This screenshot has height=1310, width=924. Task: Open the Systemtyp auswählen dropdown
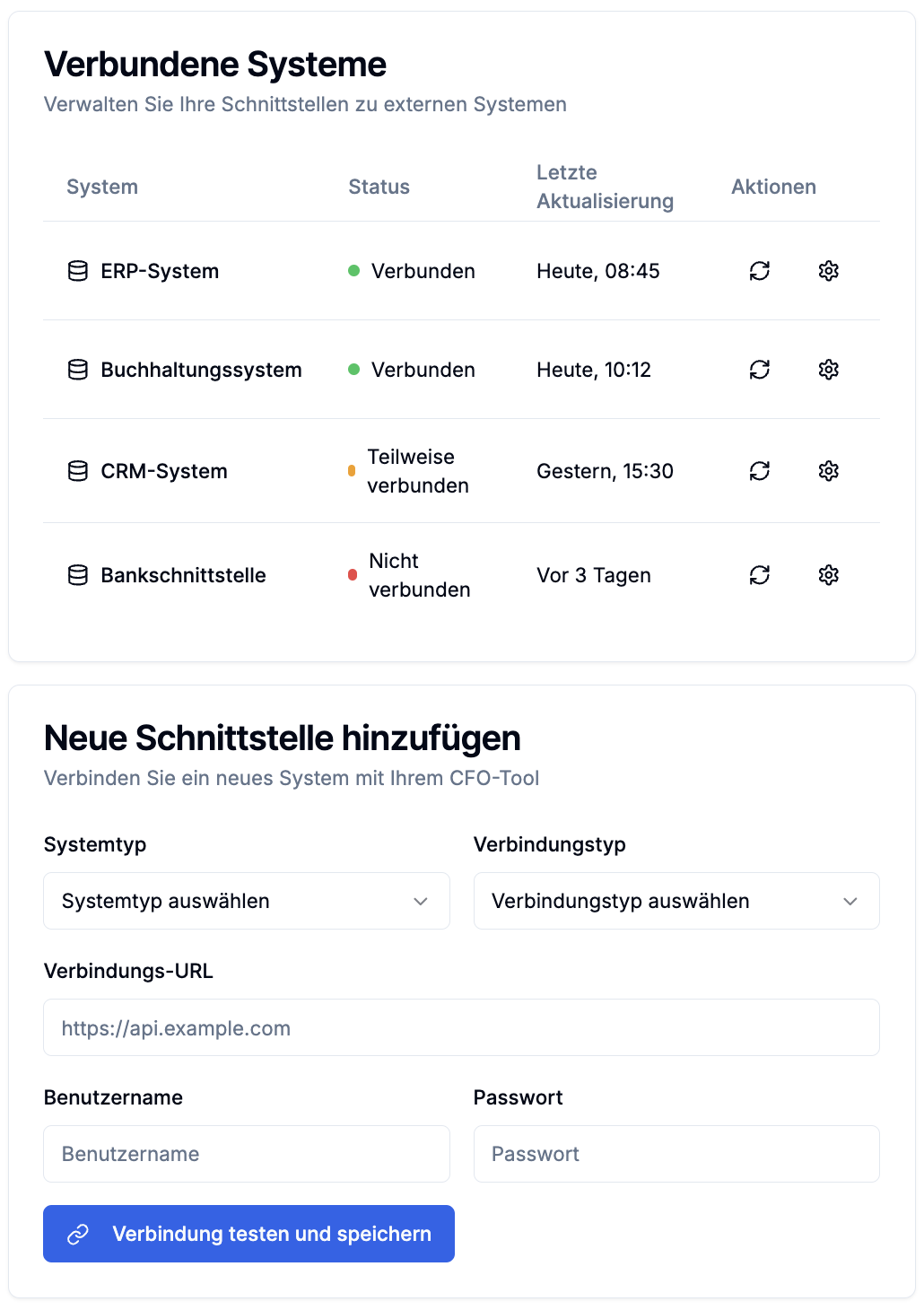pyautogui.click(x=247, y=901)
